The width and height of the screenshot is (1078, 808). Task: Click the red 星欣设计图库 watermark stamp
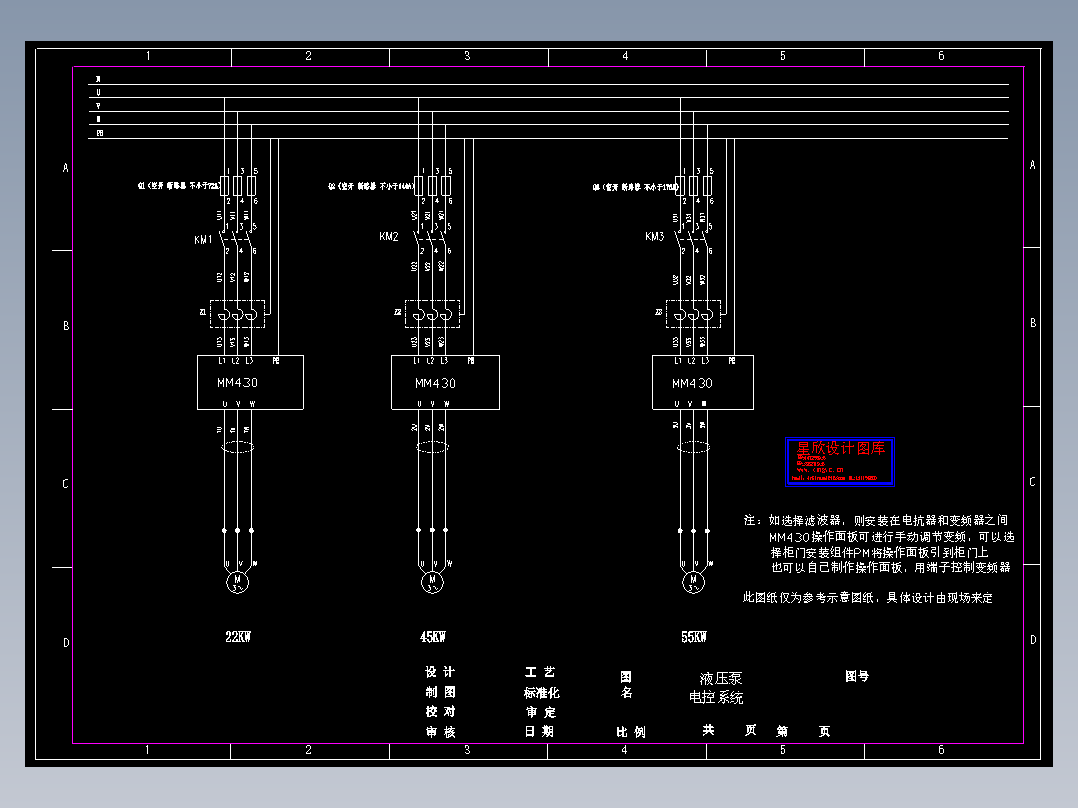[x=839, y=461]
